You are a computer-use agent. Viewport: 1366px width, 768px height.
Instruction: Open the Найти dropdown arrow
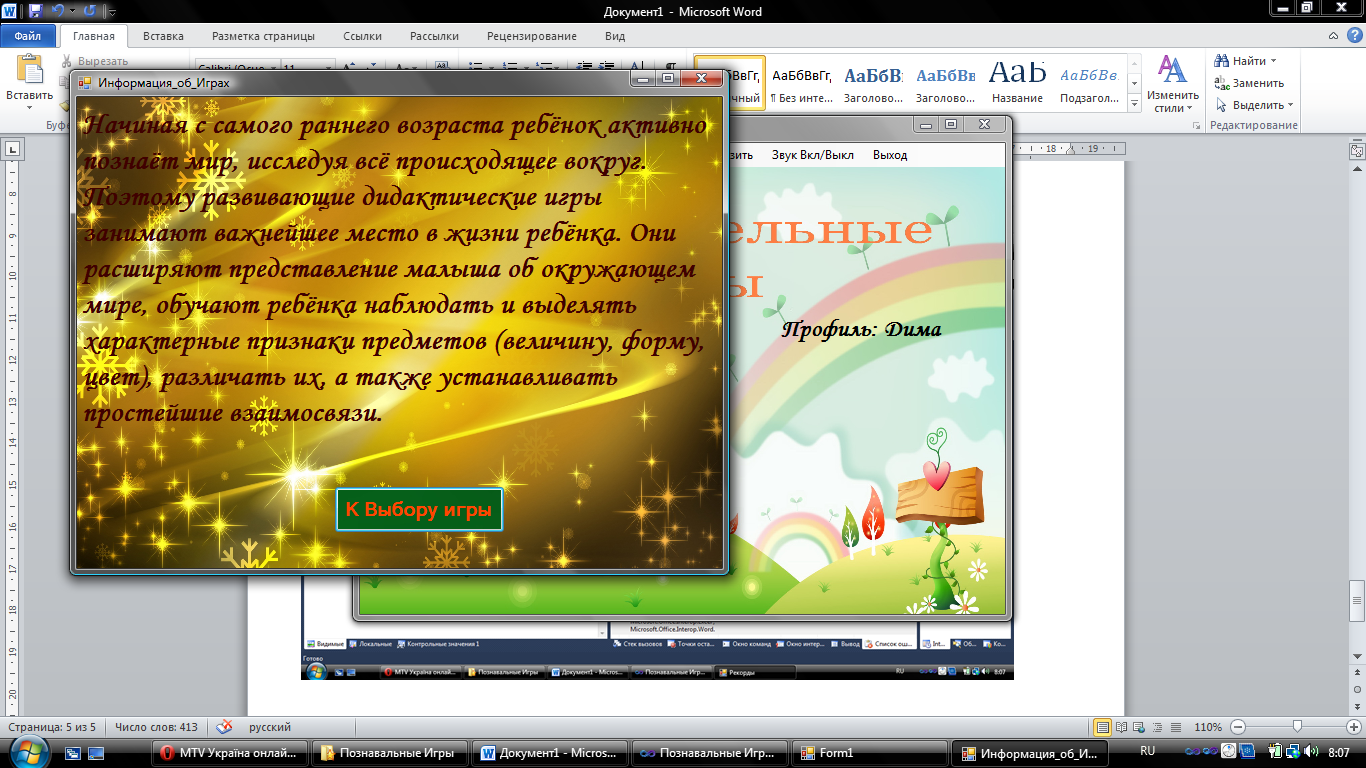(x=1273, y=61)
